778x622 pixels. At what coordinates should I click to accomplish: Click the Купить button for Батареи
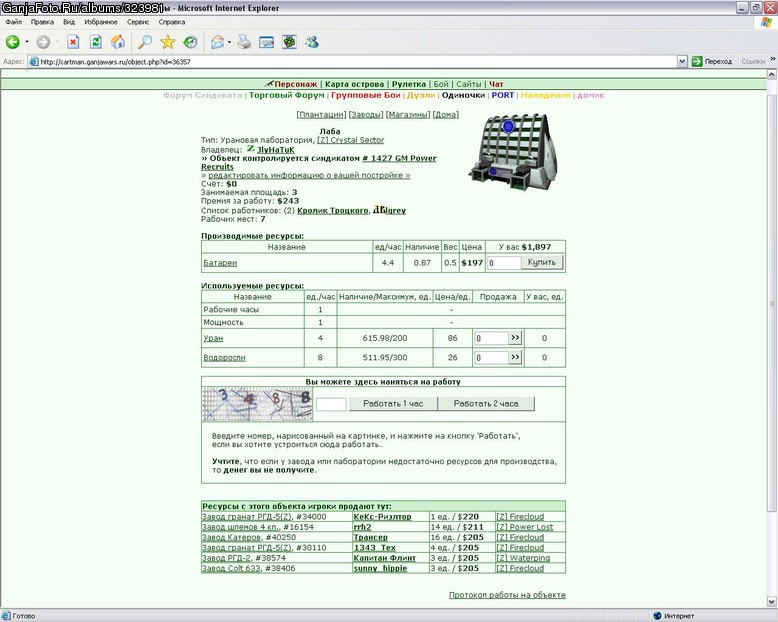click(x=542, y=262)
